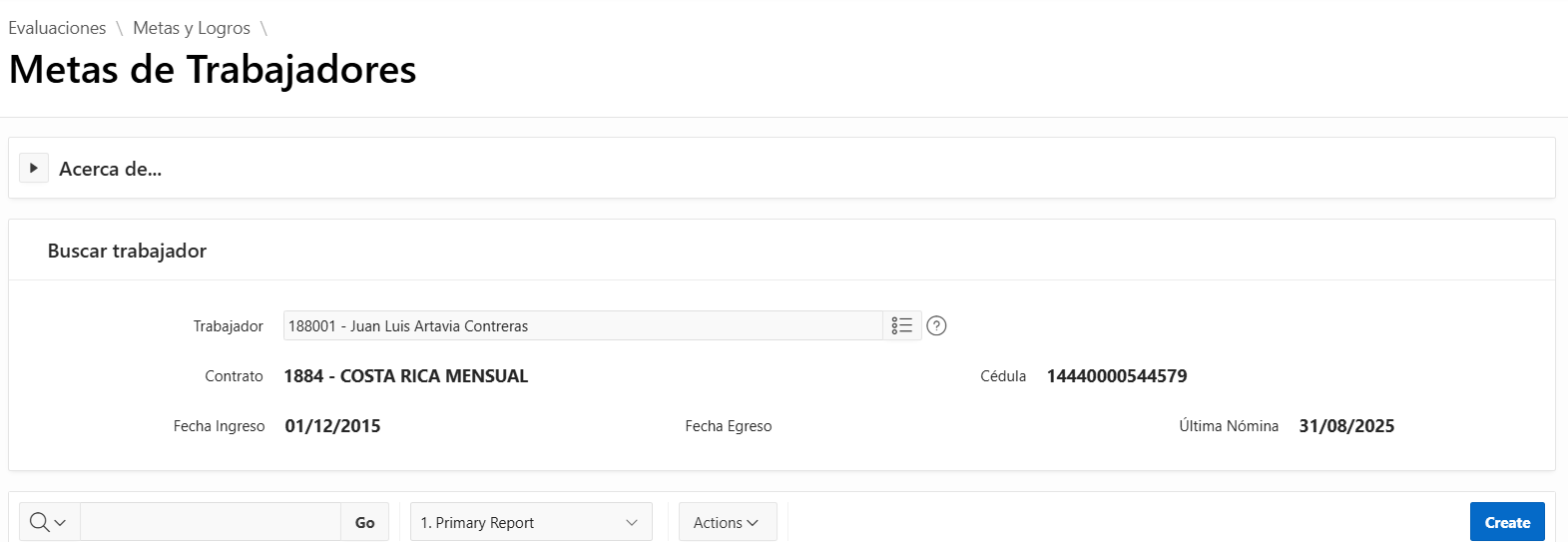Click the Fecha Ingreso date 01/12/2015
This screenshot has width=1568, height=542.
(332, 426)
